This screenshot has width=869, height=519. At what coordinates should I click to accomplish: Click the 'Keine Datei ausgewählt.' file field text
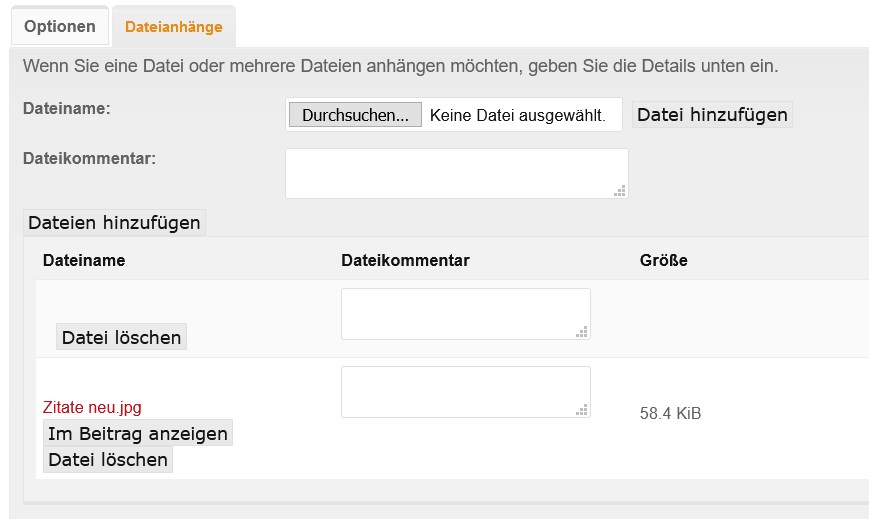click(x=518, y=115)
